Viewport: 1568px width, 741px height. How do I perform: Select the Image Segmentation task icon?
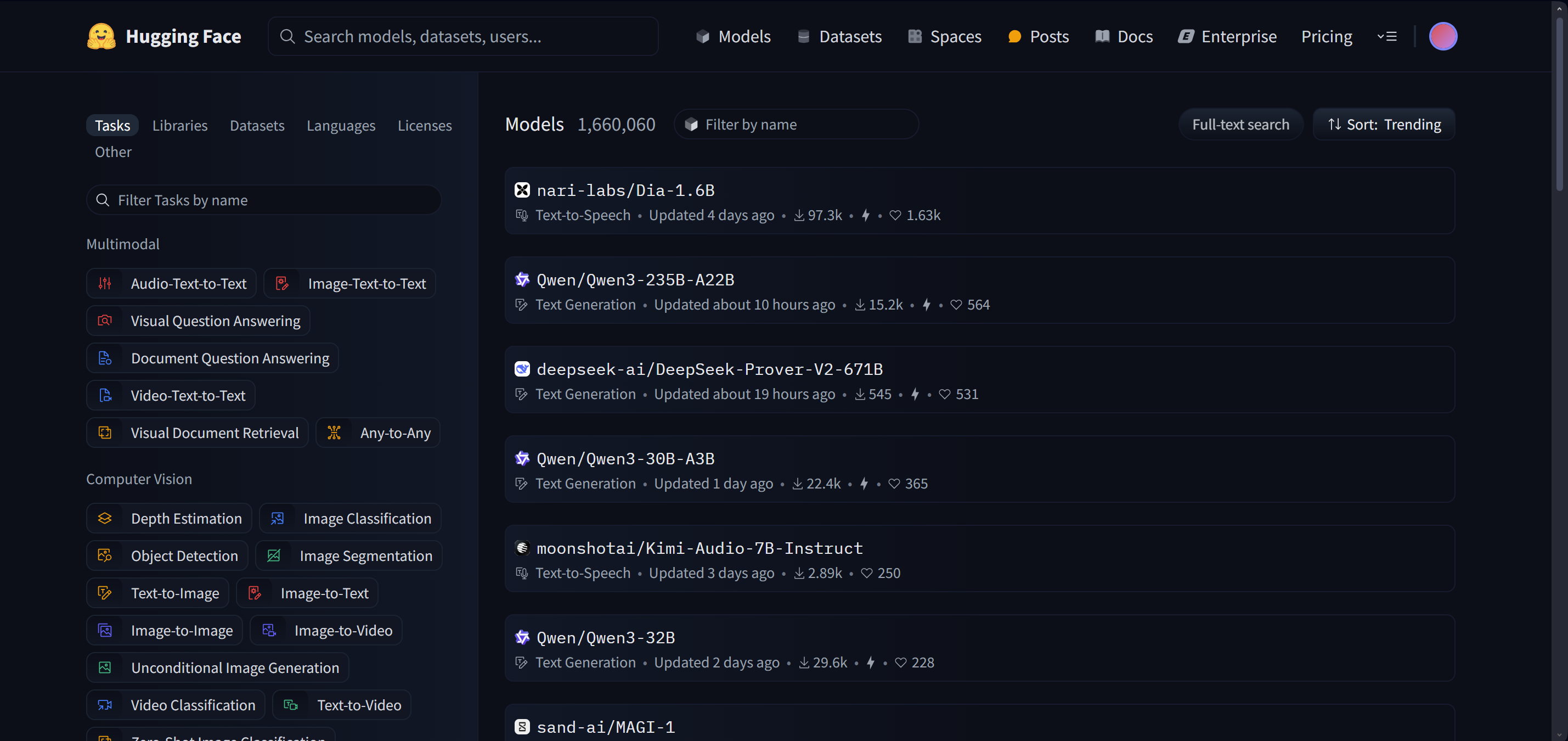(273, 555)
